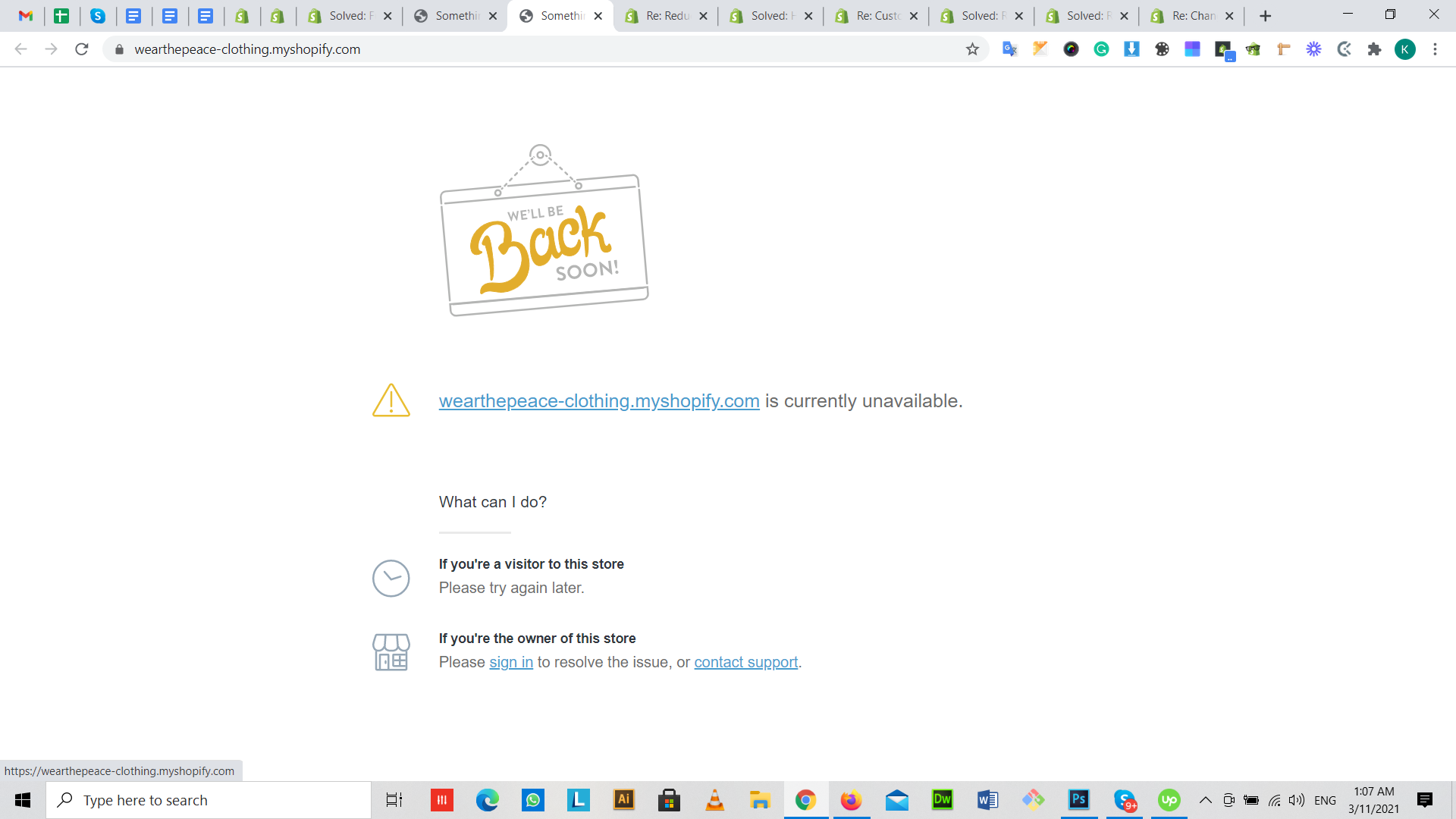Click the Grammarly extension icon
Screen dimensions: 1456x819
[x=1101, y=49]
